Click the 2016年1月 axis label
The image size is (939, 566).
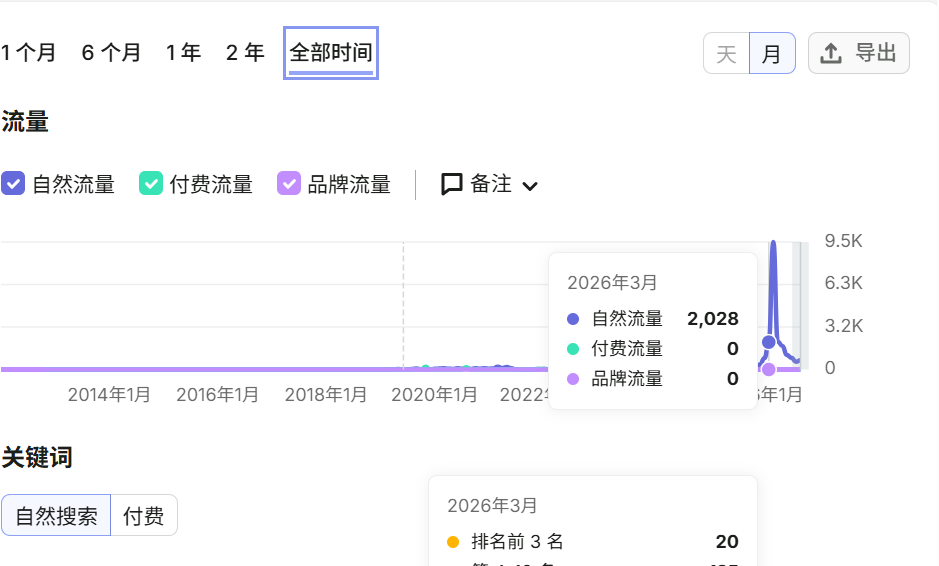pyautogui.click(x=217, y=395)
